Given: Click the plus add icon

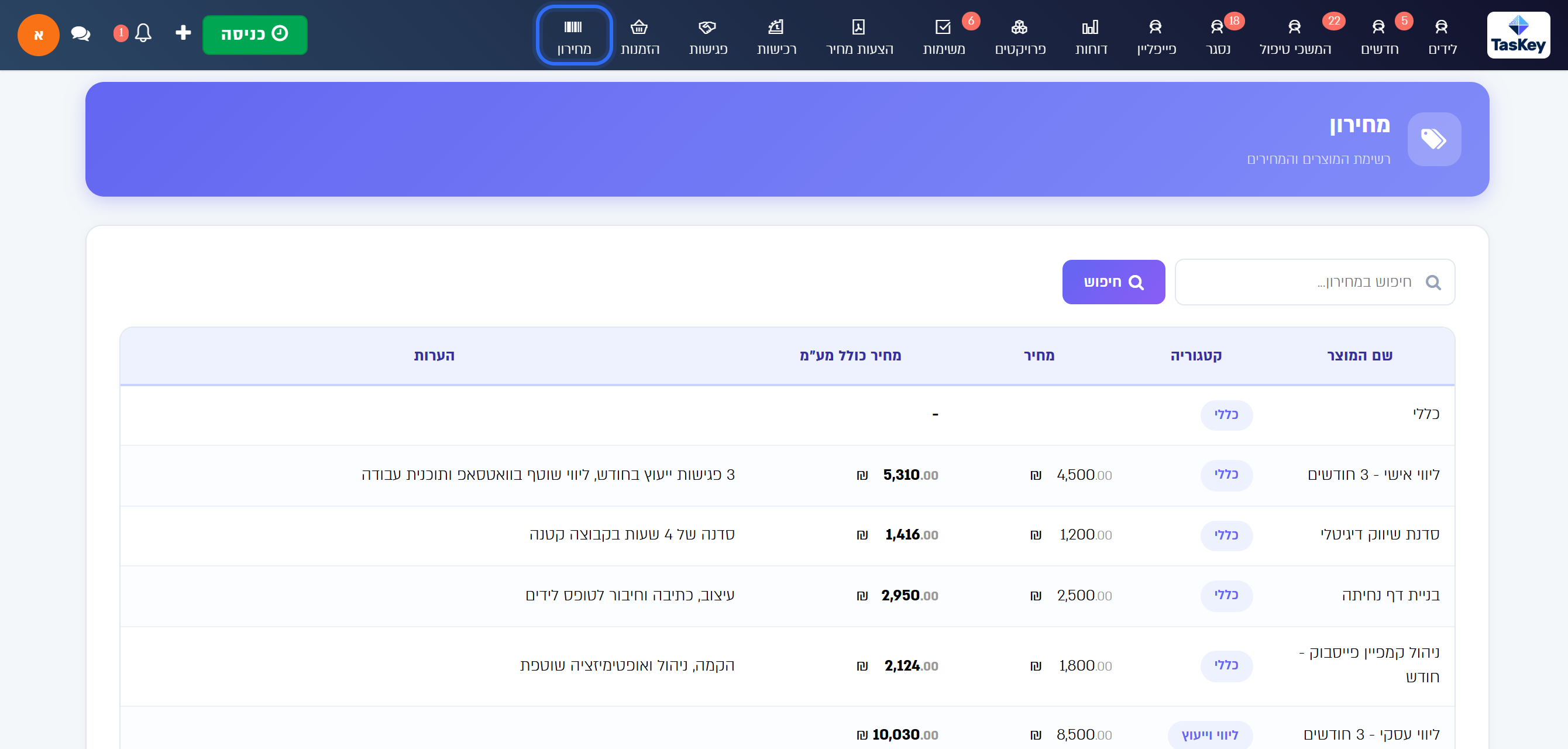Looking at the screenshot, I should tap(183, 33).
